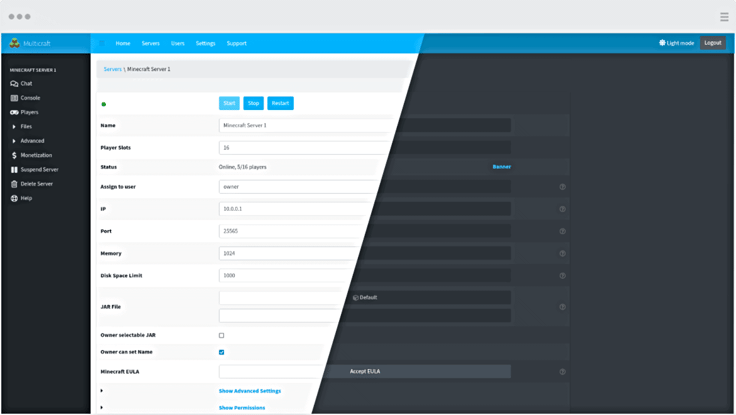Click help icon next to Assign to user
The image size is (736, 415).
[562, 187]
